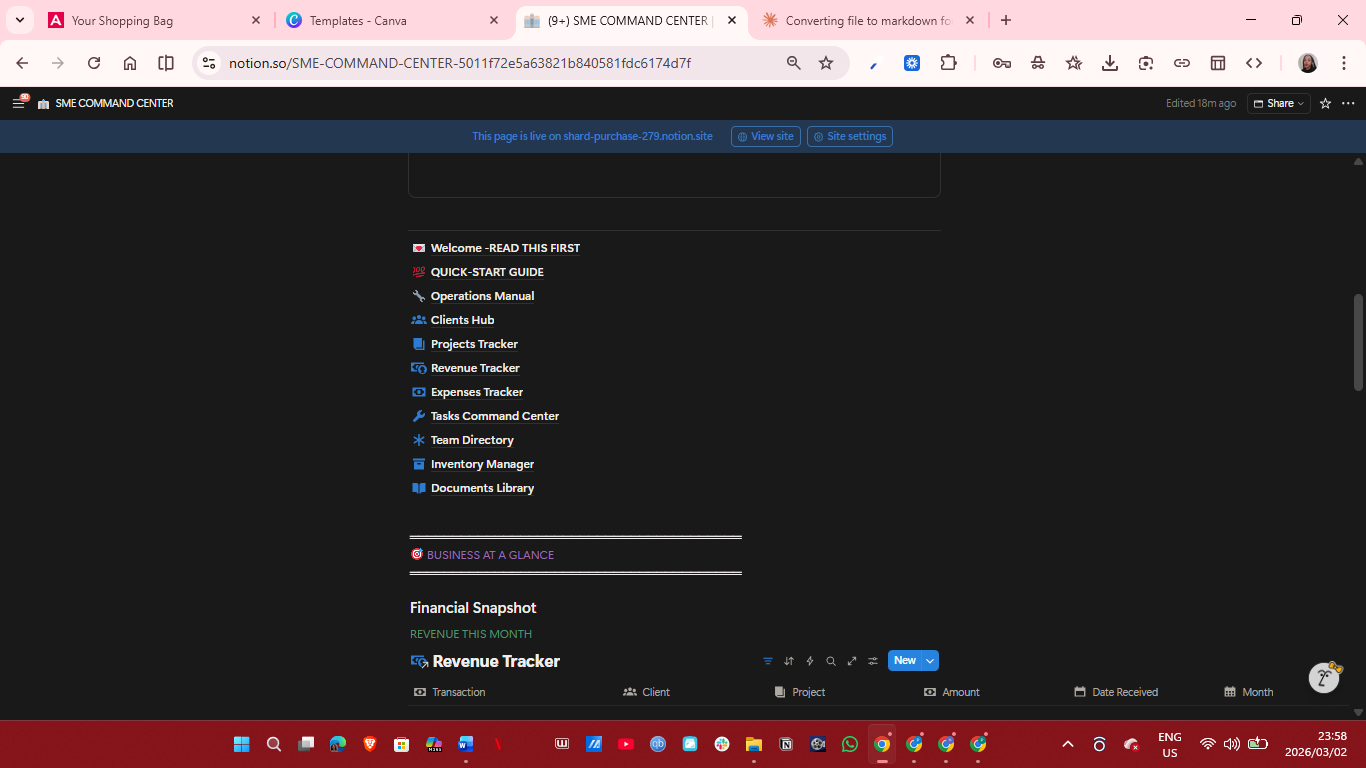Bookmark the page using the address bar star
This screenshot has width=1366, height=768.
click(x=826, y=62)
